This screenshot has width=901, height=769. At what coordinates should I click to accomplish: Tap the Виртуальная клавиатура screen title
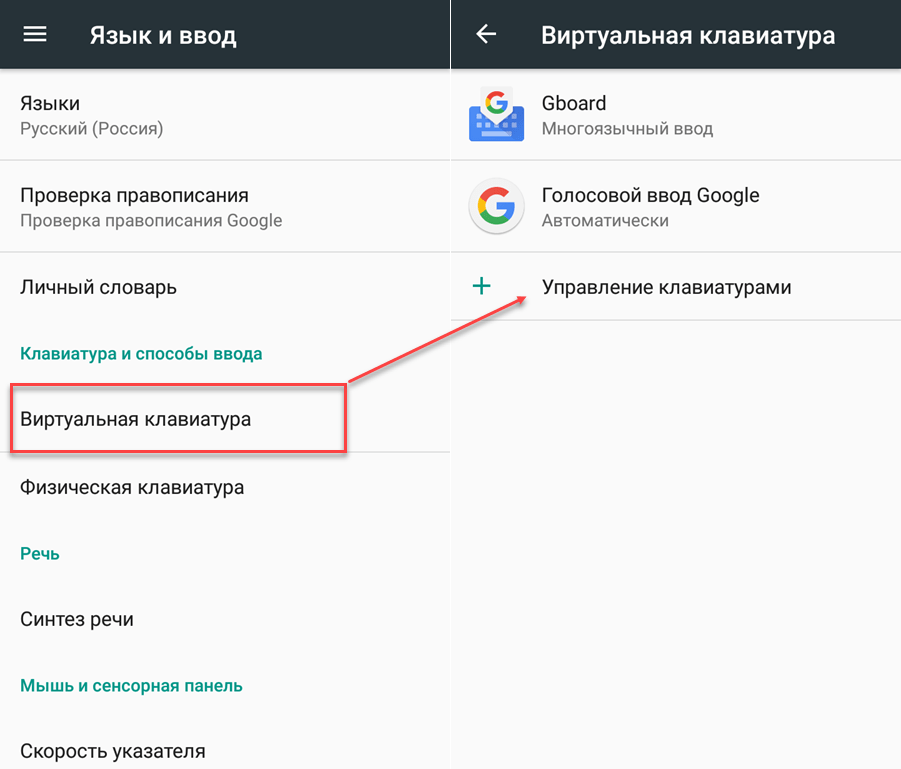688,36
